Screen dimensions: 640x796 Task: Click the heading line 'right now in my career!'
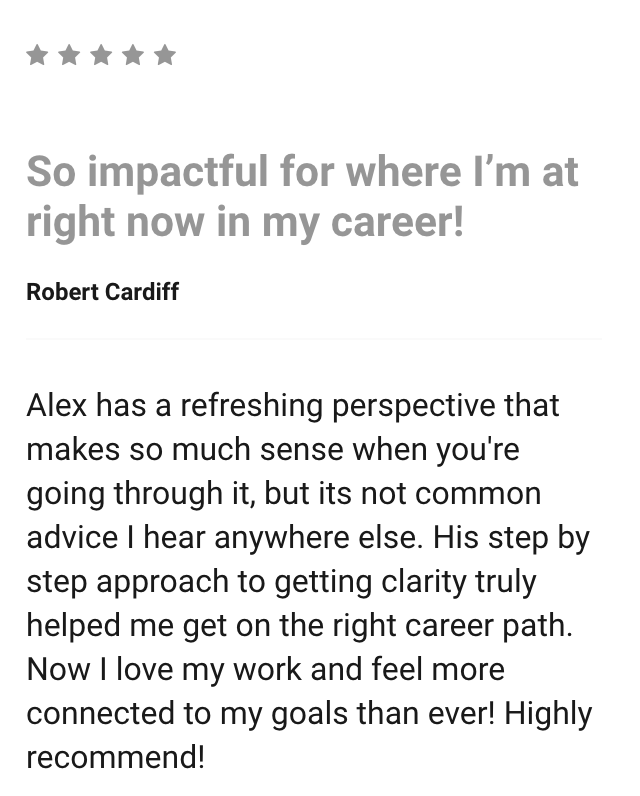coord(245,223)
